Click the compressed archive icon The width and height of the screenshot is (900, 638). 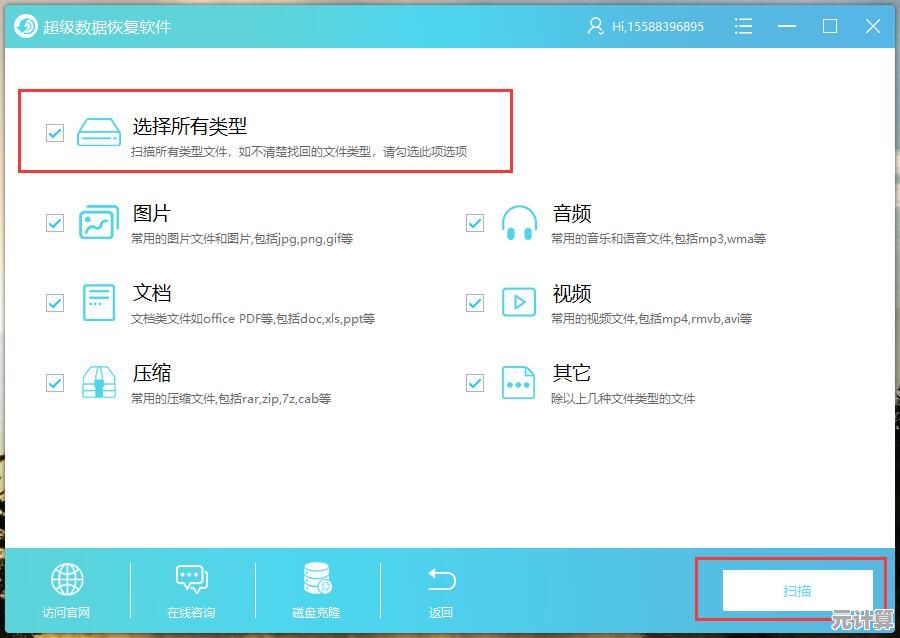point(99,382)
